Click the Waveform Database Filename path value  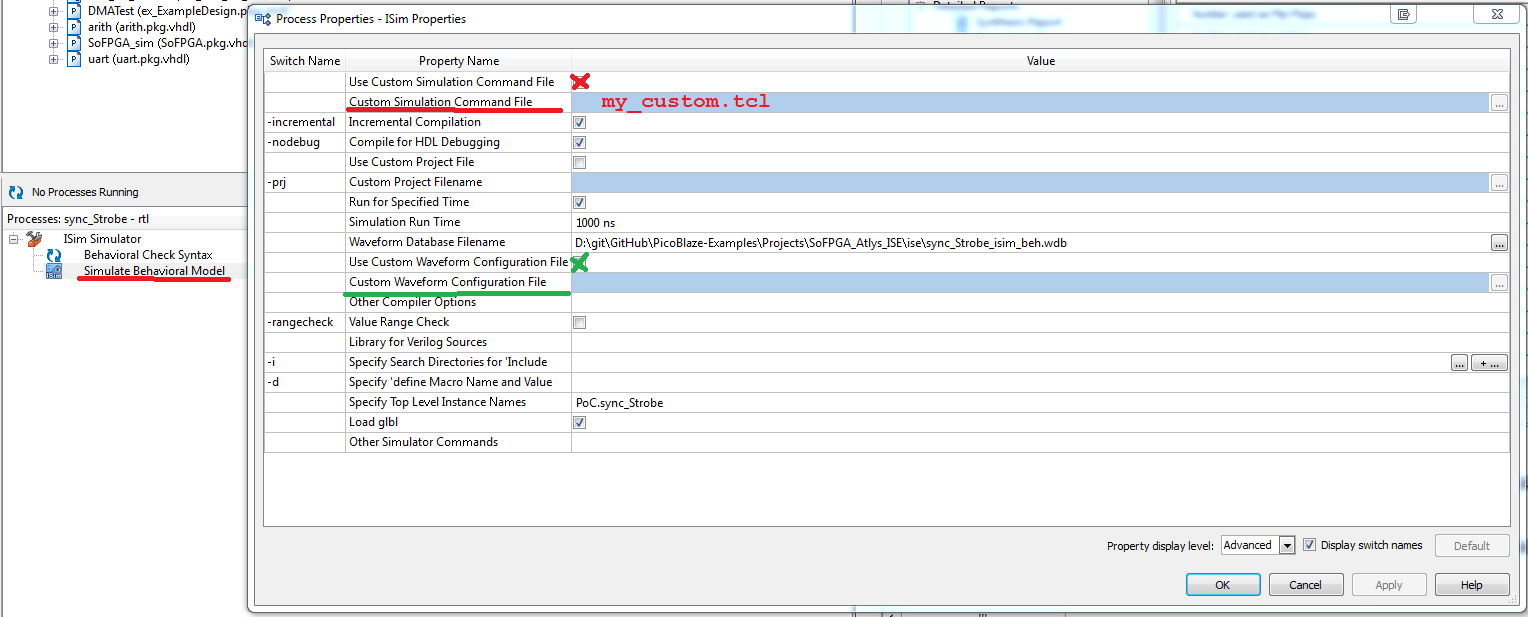click(821, 242)
